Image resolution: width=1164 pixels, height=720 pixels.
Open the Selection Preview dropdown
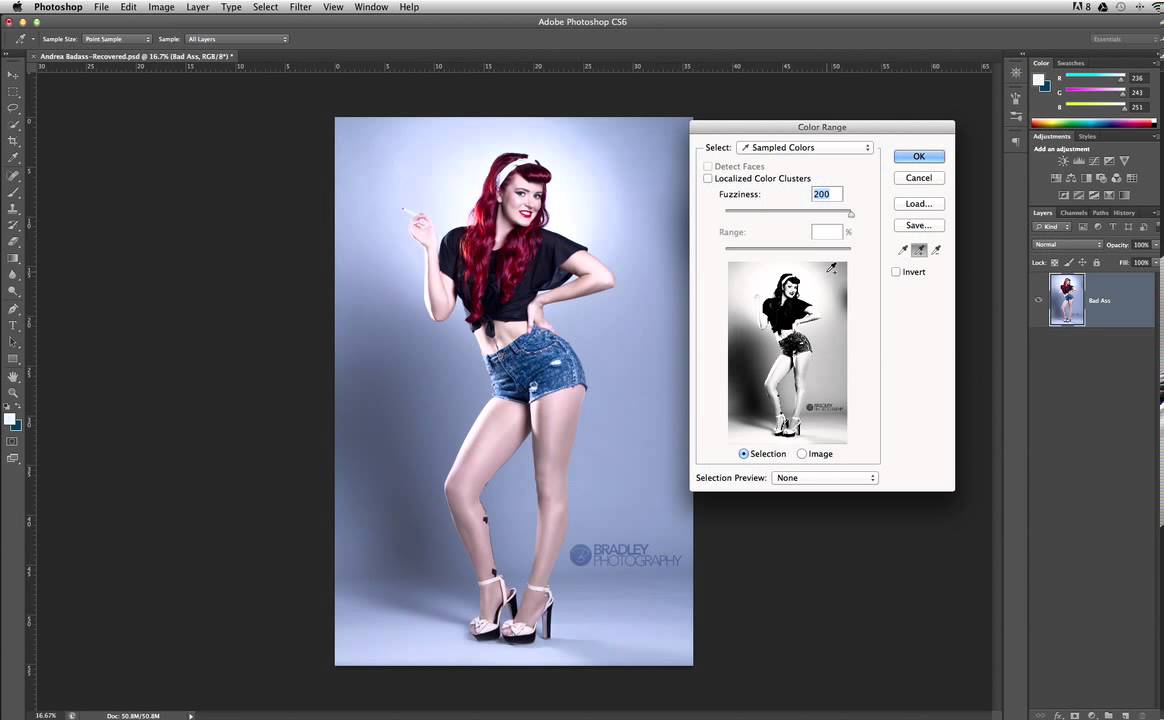coord(825,478)
